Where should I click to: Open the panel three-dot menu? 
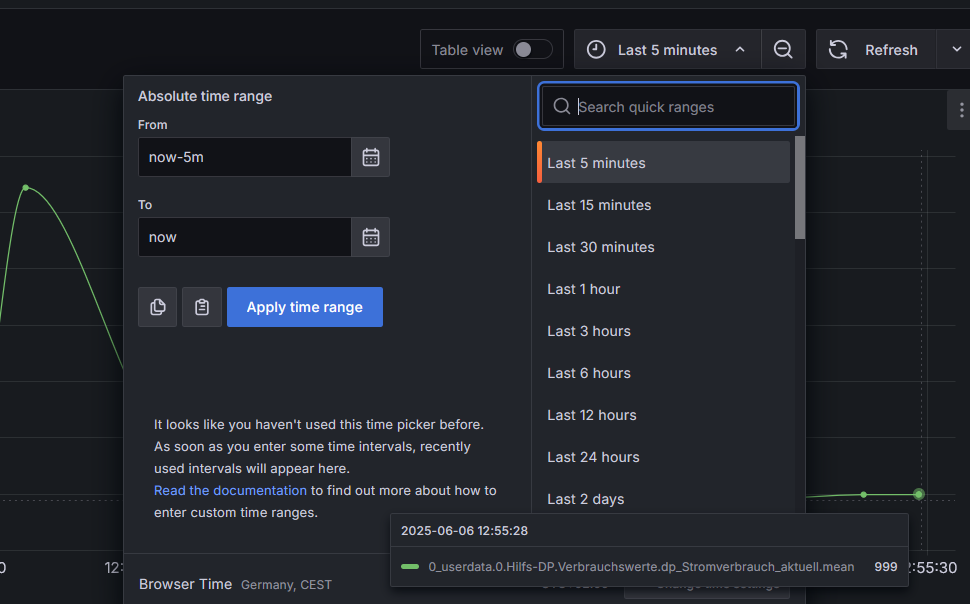[x=960, y=110]
